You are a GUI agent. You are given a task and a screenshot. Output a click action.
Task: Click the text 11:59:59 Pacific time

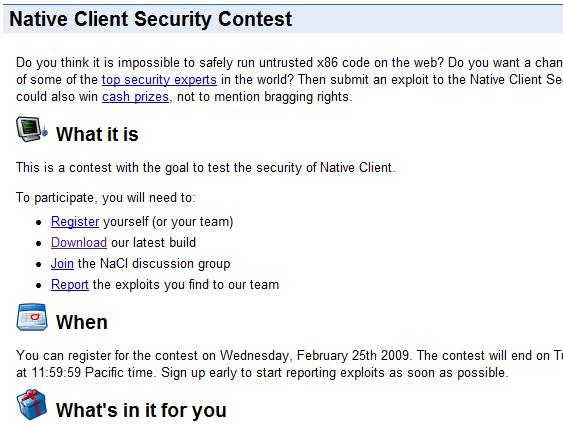93,372
